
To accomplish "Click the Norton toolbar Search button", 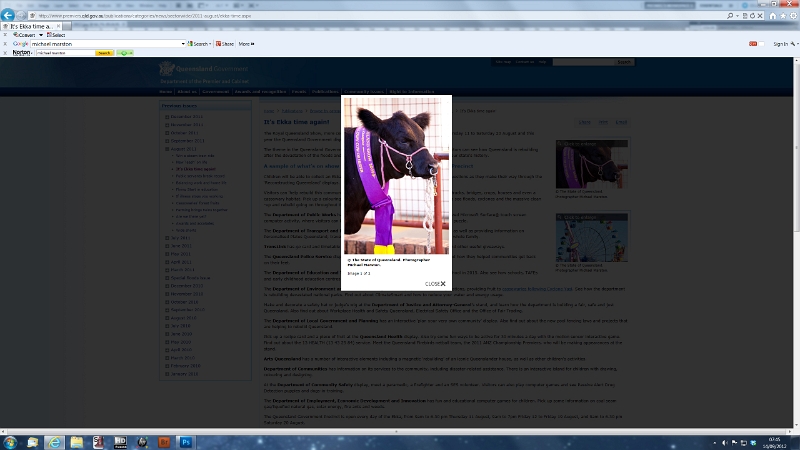I will [x=104, y=53].
